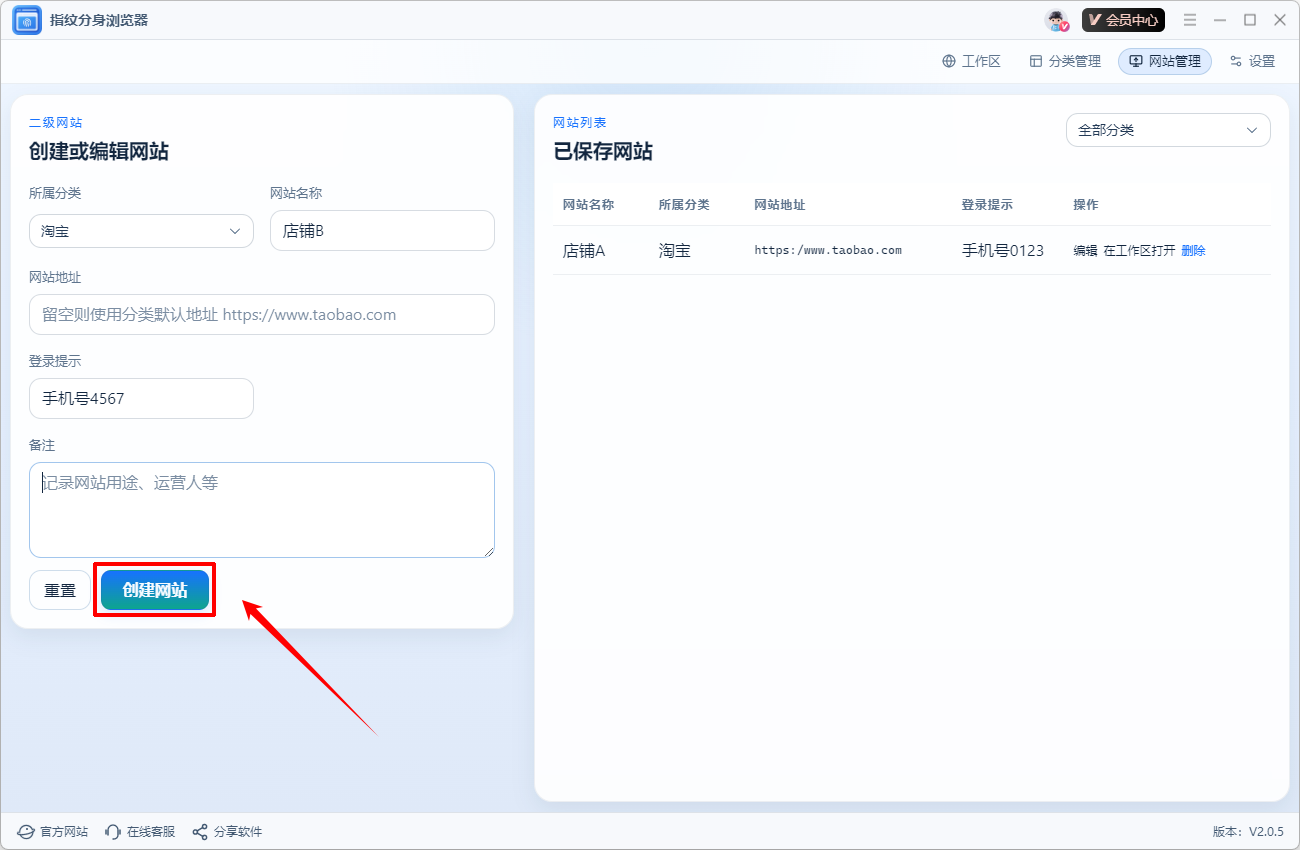Open the 全部分类 filter dropdown
Image resolution: width=1300 pixels, height=850 pixels.
pyautogui.click(x=1168, y=130)
